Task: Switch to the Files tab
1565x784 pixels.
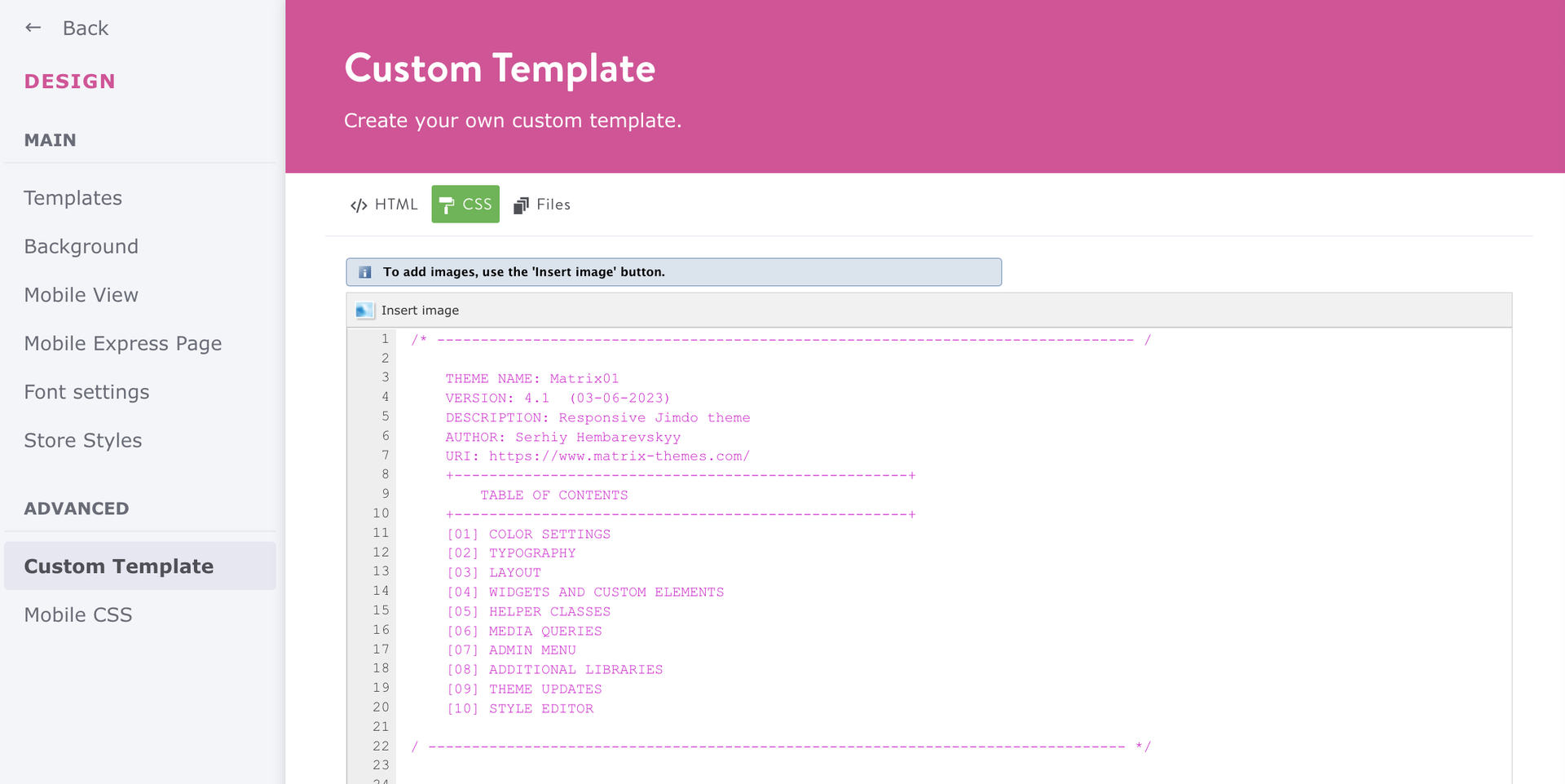Action: 541,205
